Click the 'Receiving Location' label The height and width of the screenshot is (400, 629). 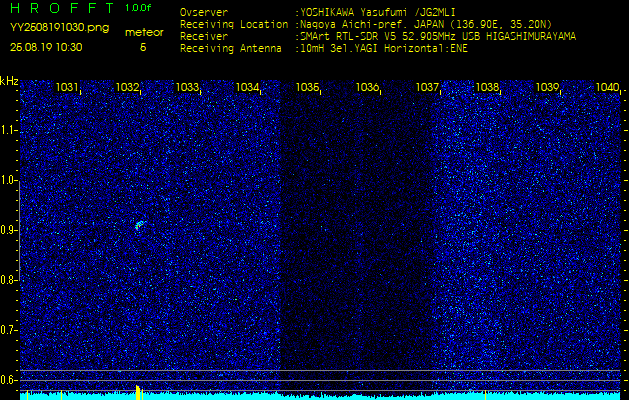[234, 24]
